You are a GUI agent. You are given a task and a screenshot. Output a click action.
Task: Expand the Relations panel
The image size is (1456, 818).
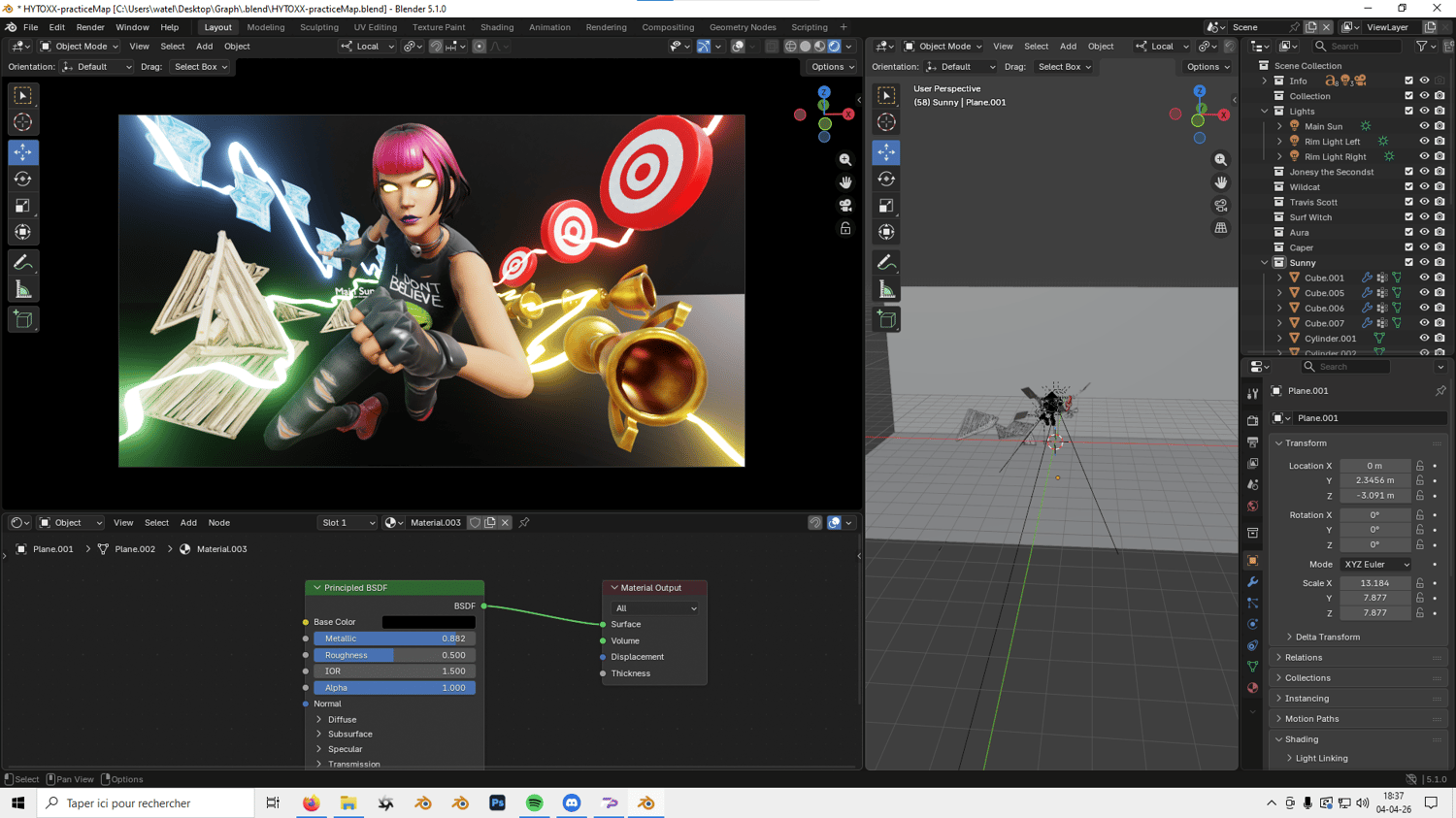click(x=1304, y=658)
